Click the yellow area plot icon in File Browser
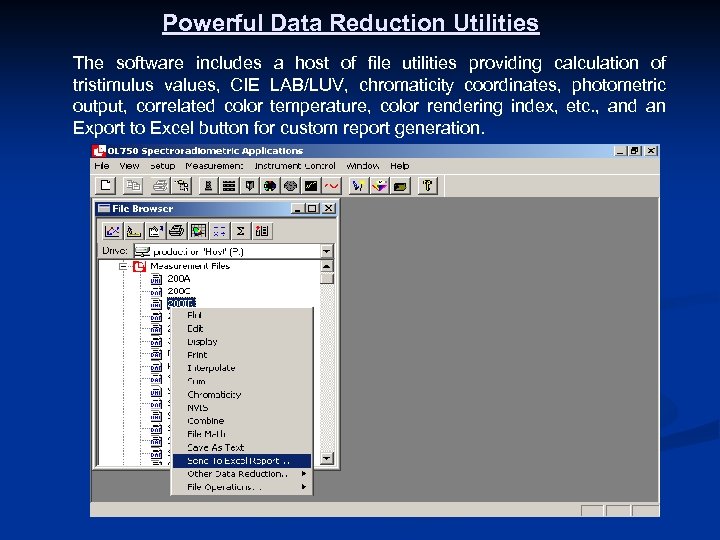 [134, 231]
